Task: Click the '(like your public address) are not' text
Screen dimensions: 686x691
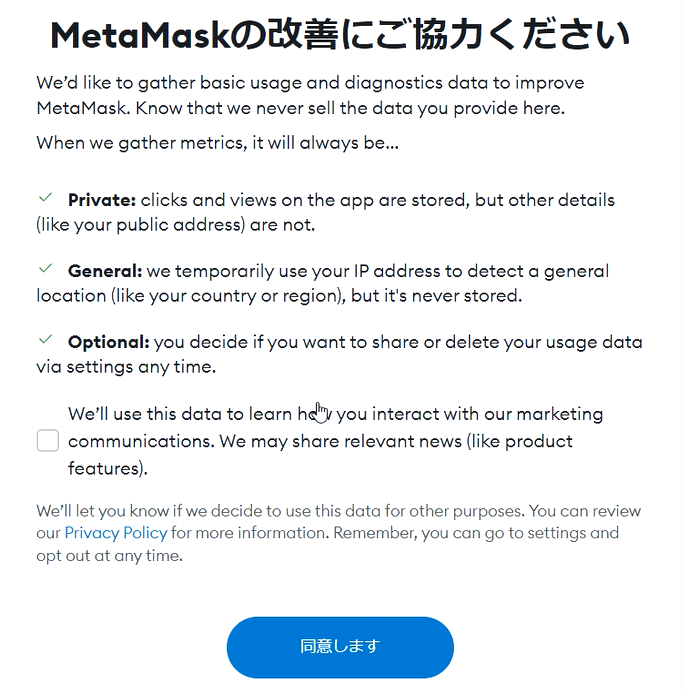Action: (176, 225)
